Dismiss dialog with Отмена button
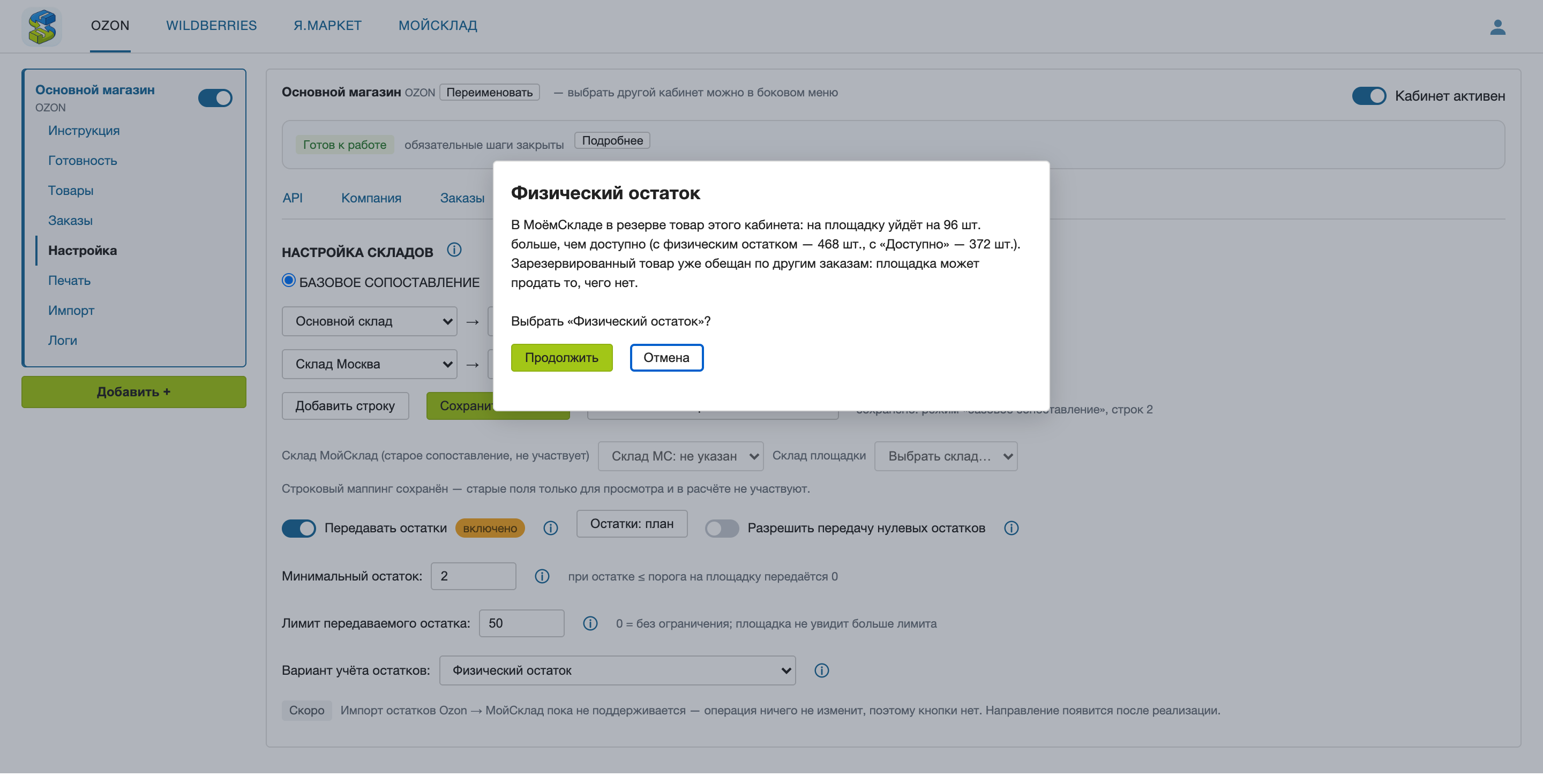Viewport: 1543px width, 784px height. 666,358
